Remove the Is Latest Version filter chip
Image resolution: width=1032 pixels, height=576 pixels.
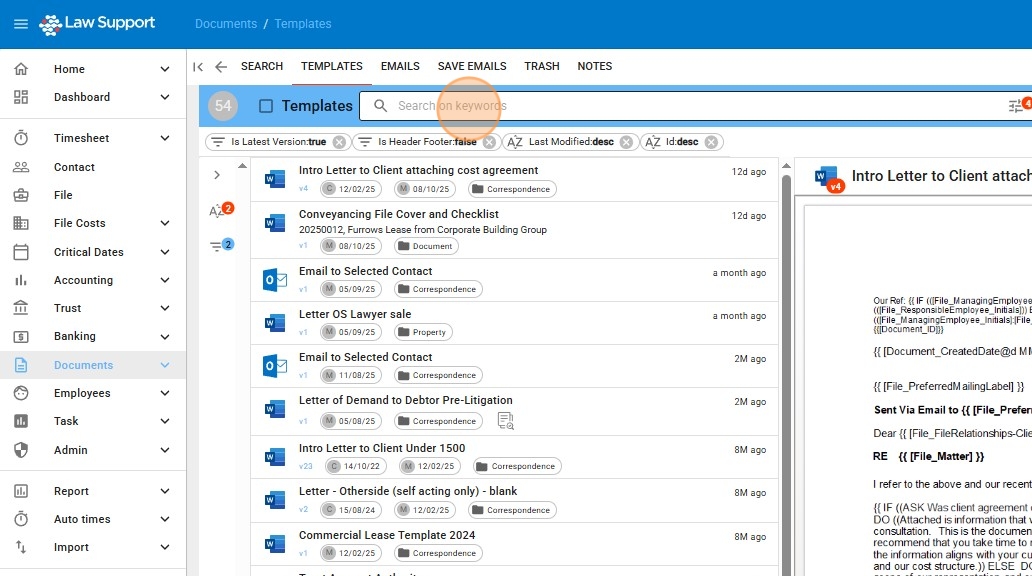point(339,142)
